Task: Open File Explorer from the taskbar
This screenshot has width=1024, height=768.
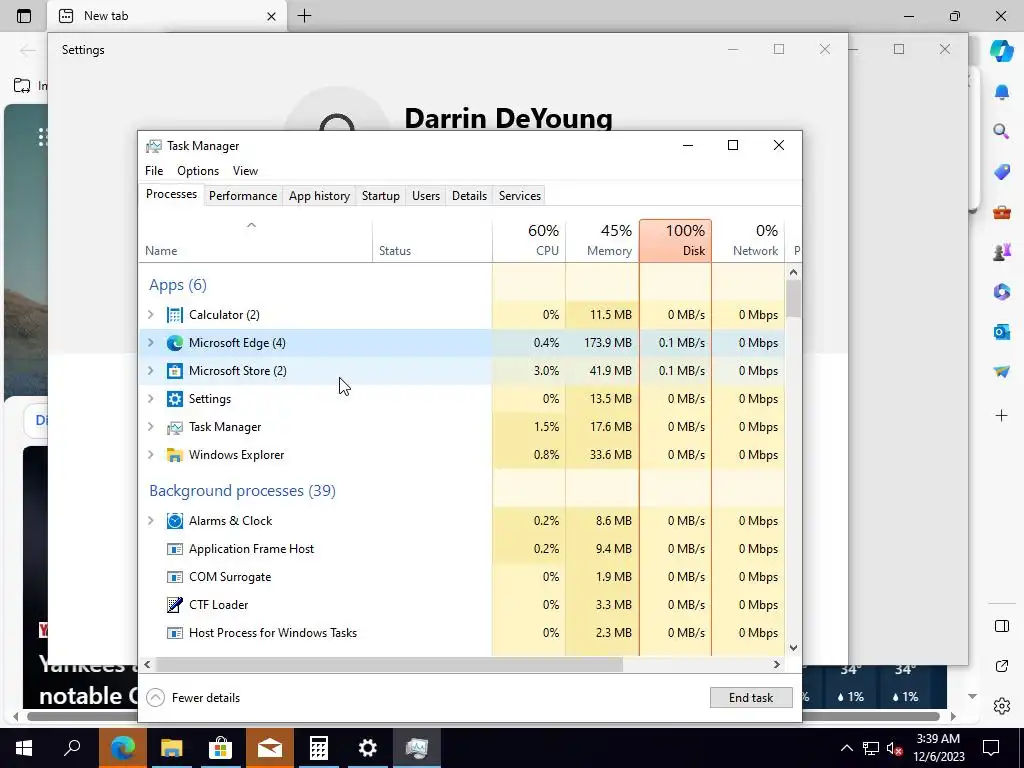Action: [x=172, y=748]
